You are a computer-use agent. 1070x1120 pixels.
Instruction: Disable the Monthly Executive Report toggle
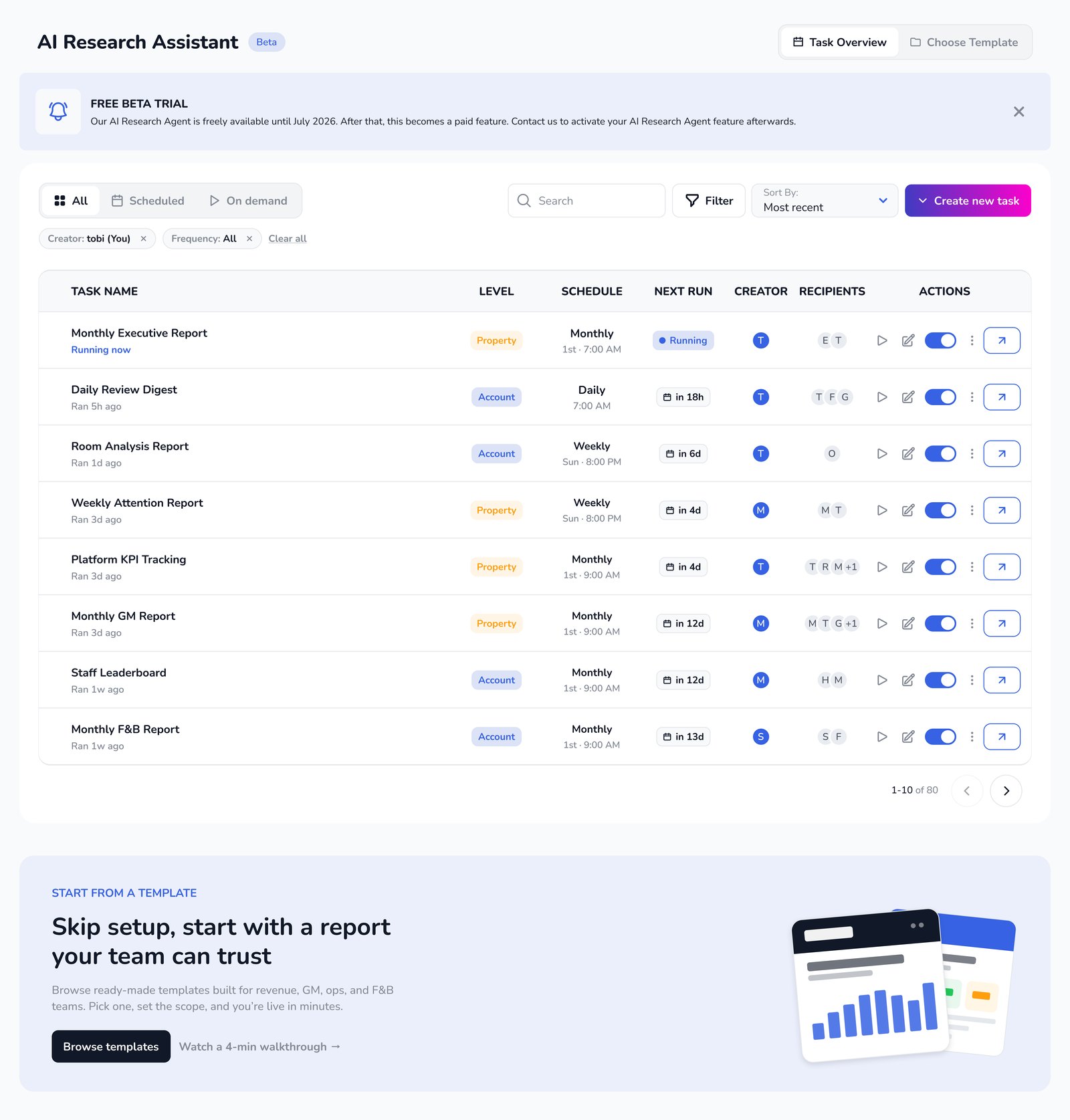940,340
